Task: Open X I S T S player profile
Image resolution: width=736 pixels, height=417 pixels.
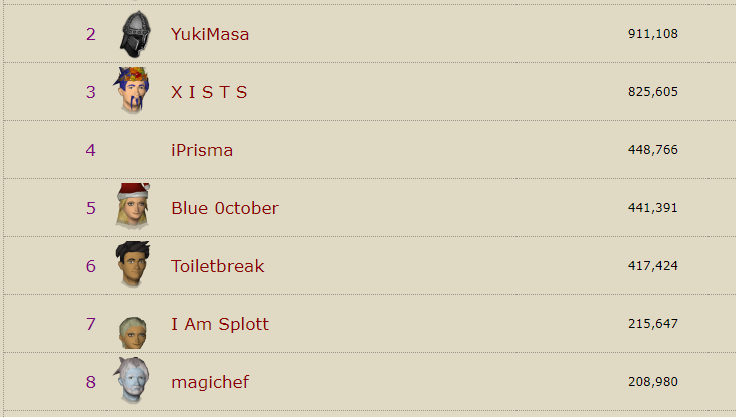Action: (x=209, y=92)
